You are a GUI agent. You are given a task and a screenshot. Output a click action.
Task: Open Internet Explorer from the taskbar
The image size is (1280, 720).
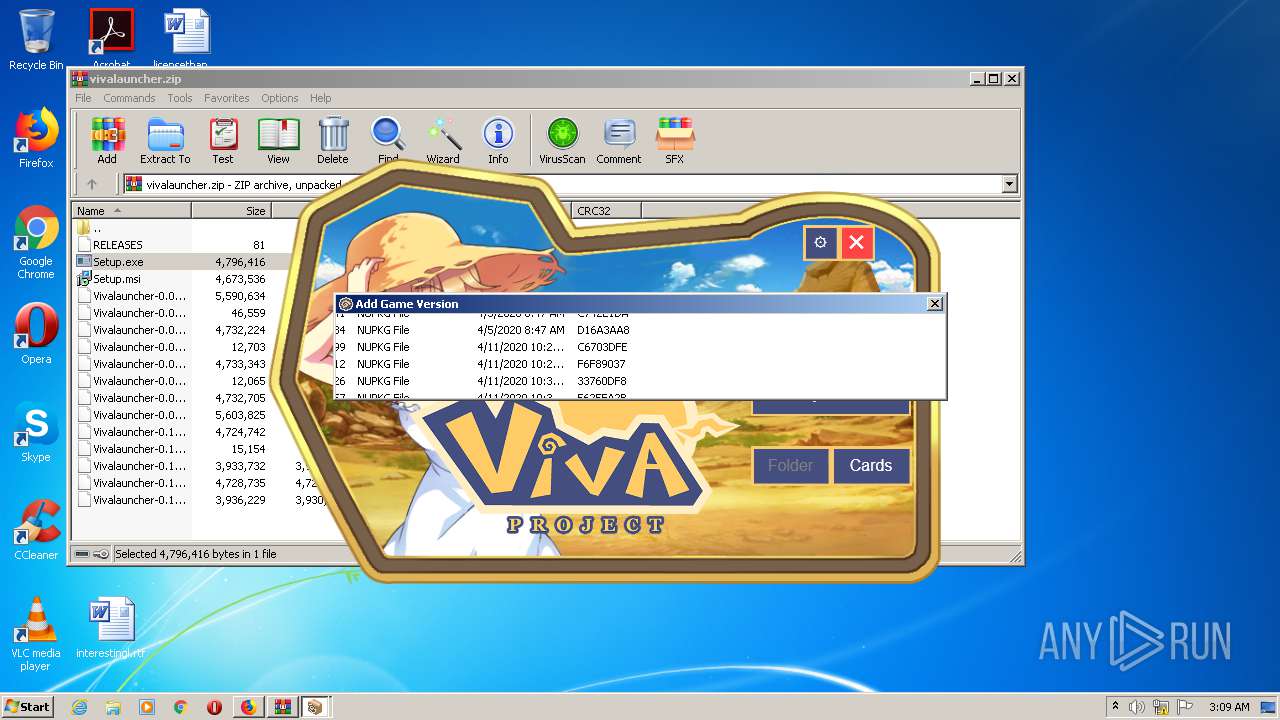(79, 707)
